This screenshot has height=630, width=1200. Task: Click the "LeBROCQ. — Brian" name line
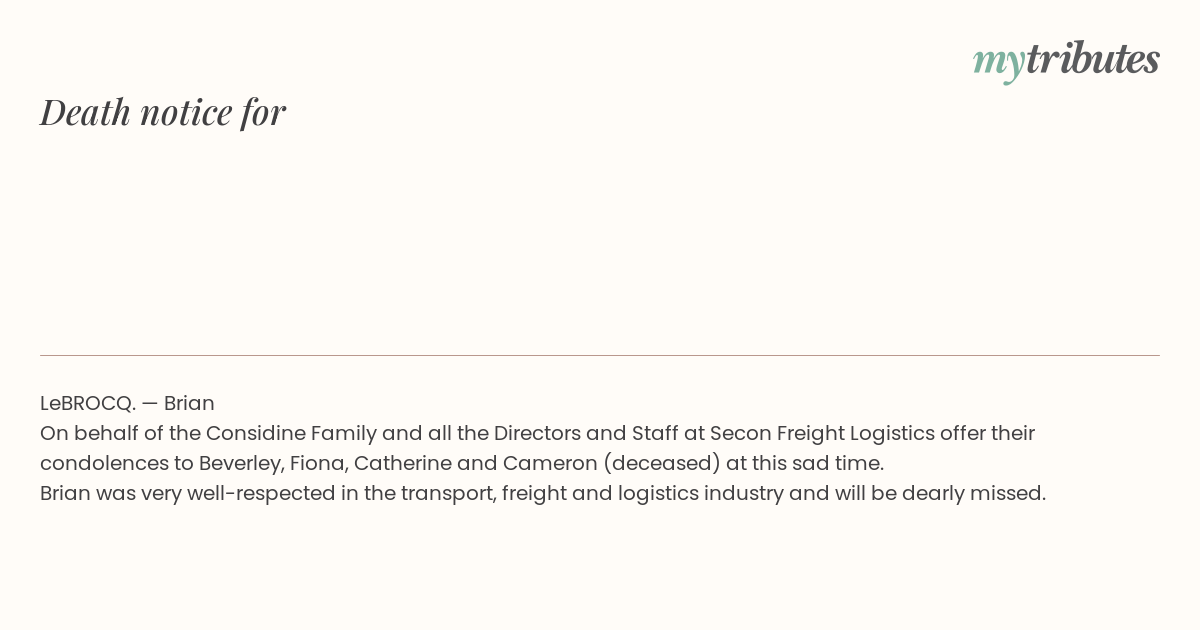(x=127, y=403)
